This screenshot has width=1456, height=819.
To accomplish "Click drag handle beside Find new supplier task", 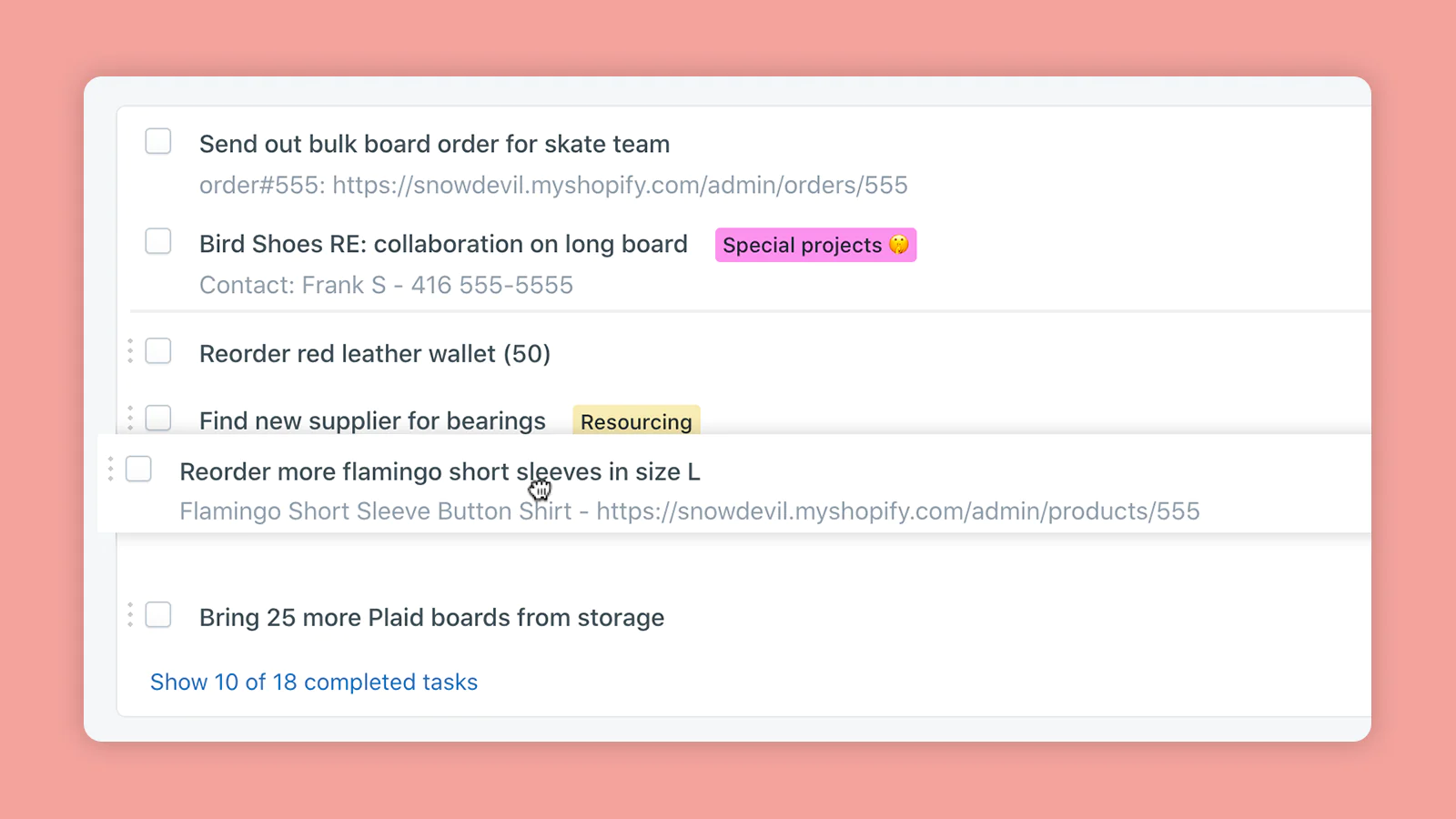I will click(130, 418).
